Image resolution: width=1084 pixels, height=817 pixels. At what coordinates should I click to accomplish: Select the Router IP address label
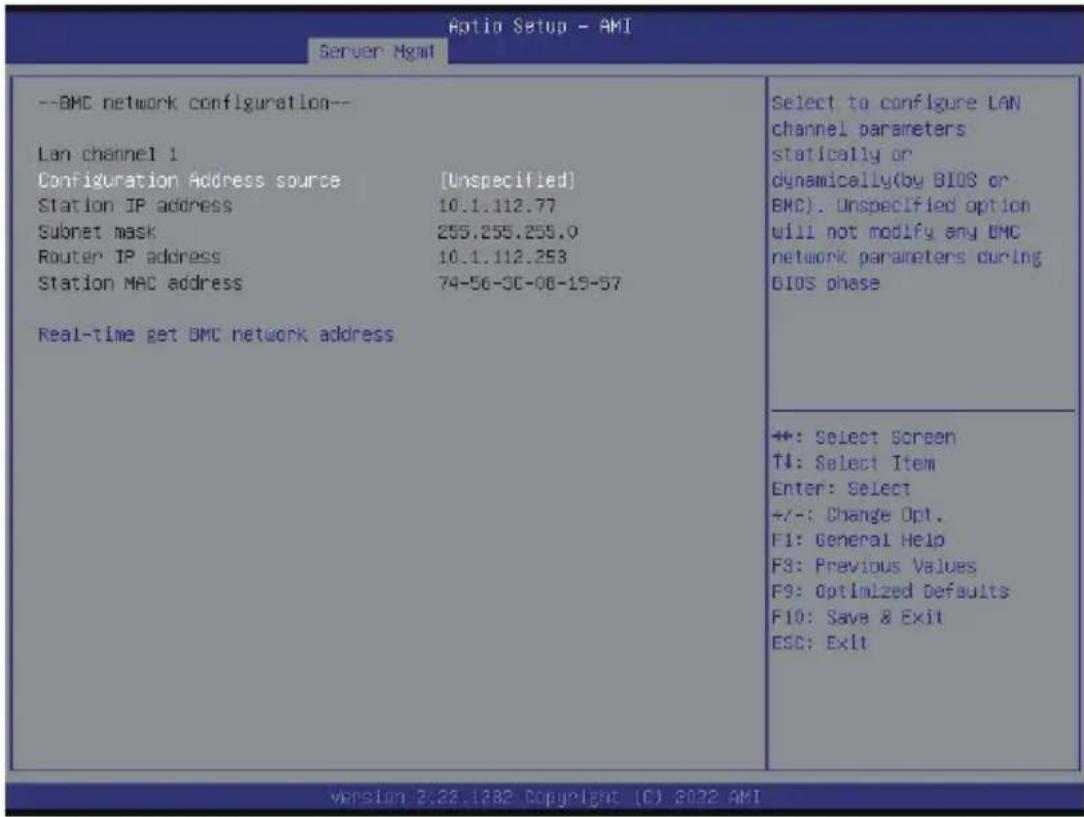tap(129, 257)
